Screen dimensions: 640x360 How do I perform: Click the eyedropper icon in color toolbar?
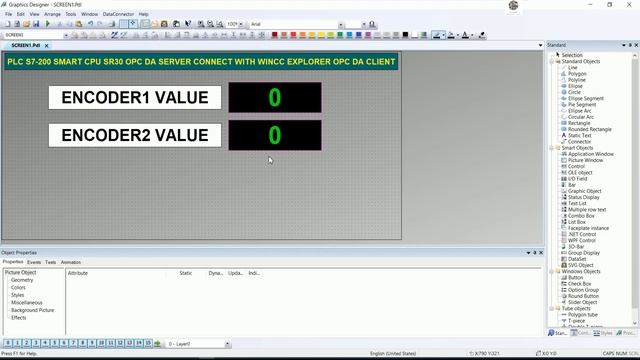[x=482, y=35]
